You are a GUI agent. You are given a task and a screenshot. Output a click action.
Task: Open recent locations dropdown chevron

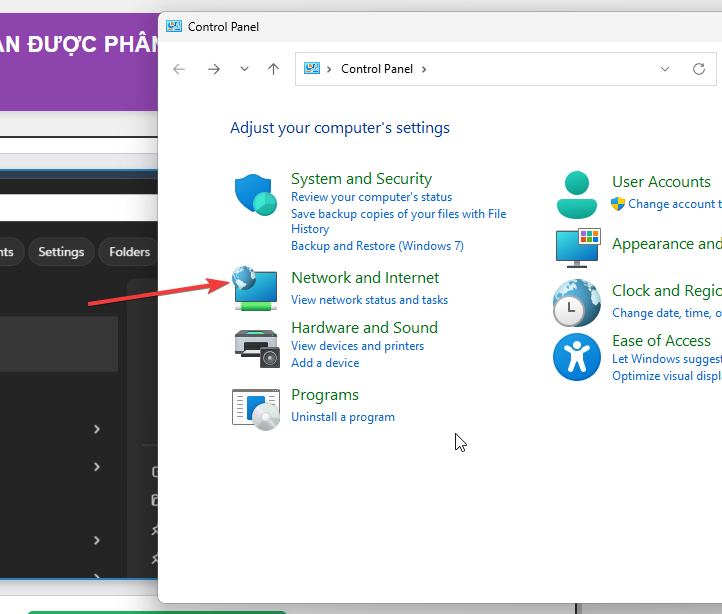245,69
